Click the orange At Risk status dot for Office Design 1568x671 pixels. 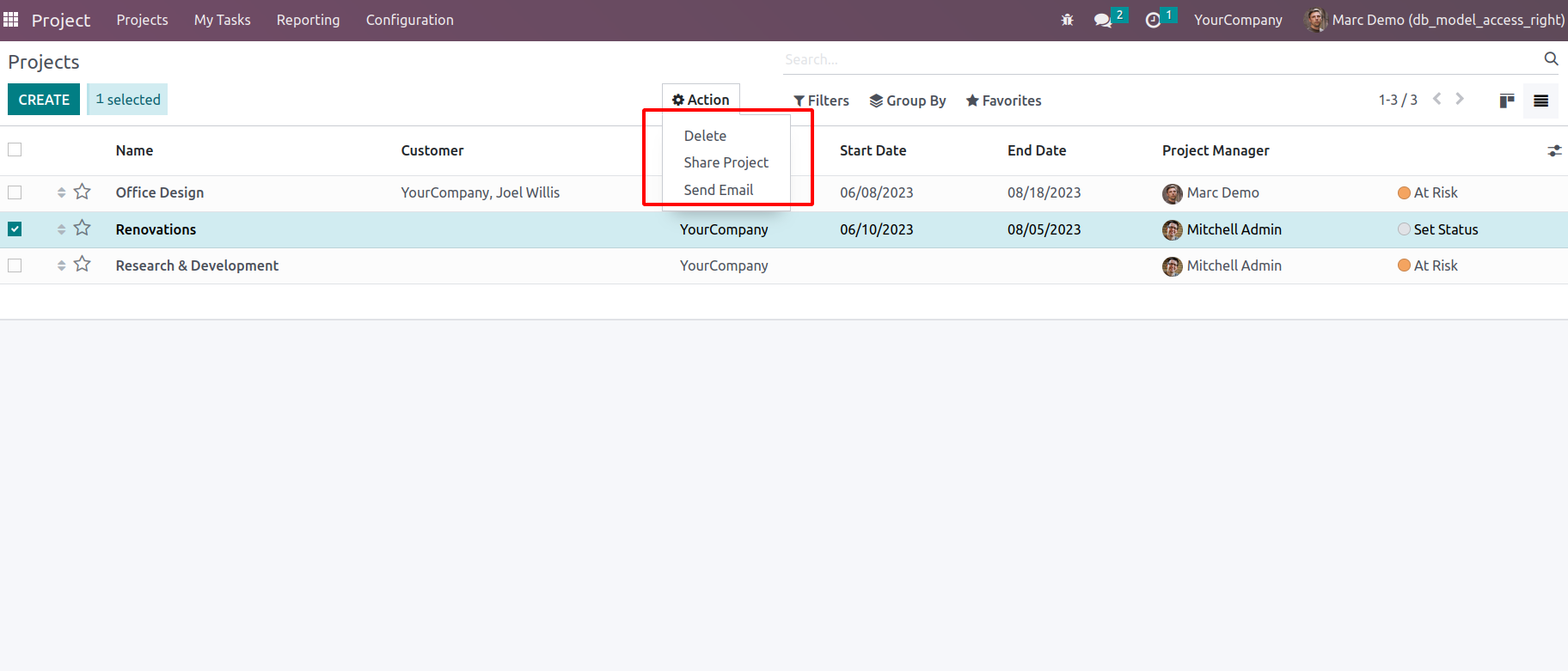coord(1404,192)
